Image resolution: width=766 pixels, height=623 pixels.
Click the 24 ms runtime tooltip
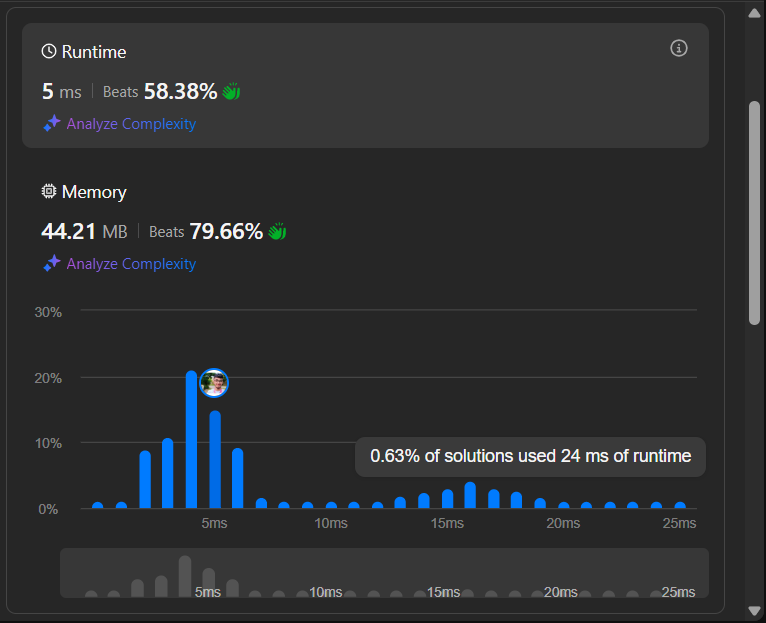point(531,456)
